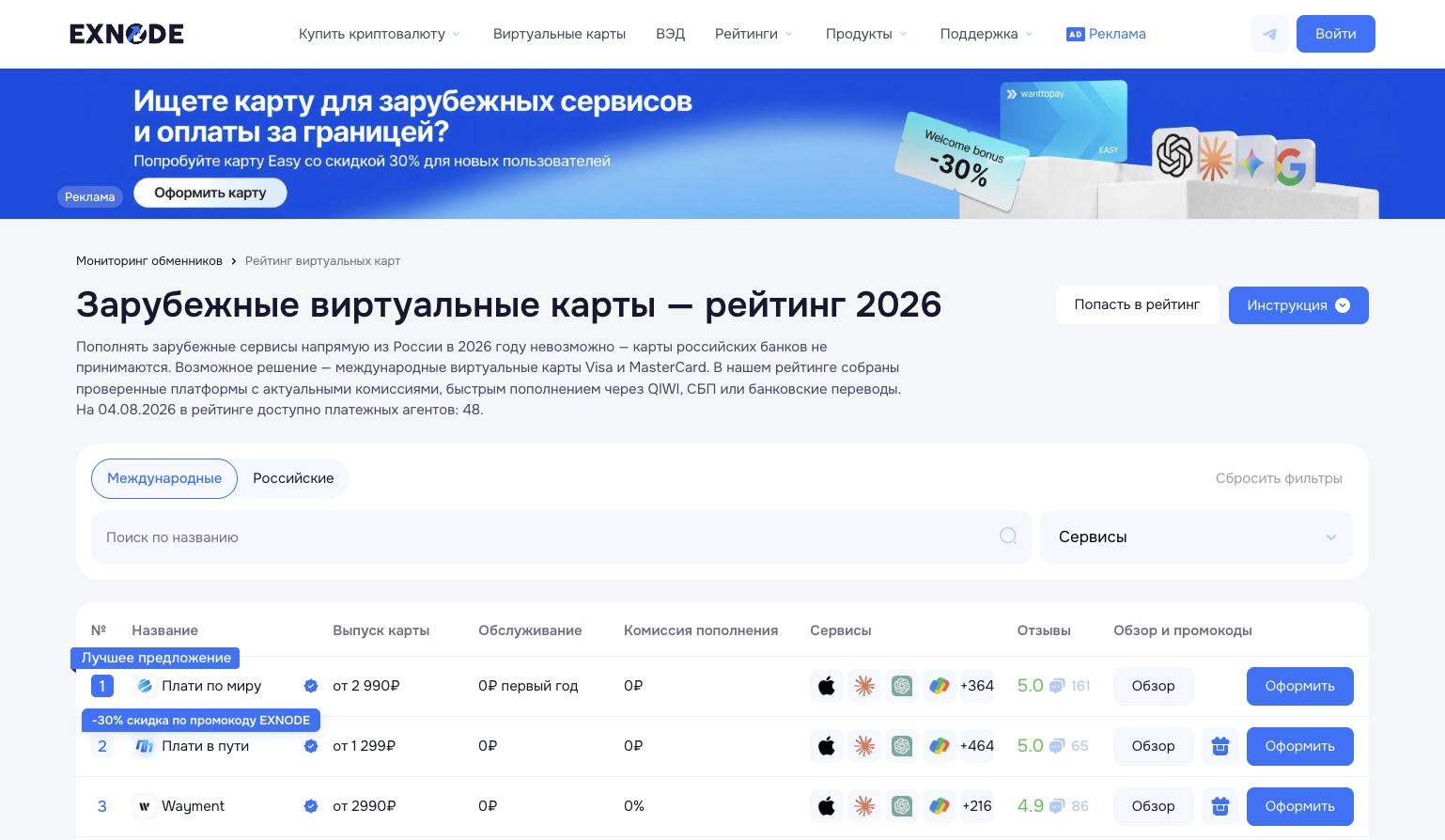
Task: Expand the Инструкция dropdown button
Action: [x=1298, y=305]
